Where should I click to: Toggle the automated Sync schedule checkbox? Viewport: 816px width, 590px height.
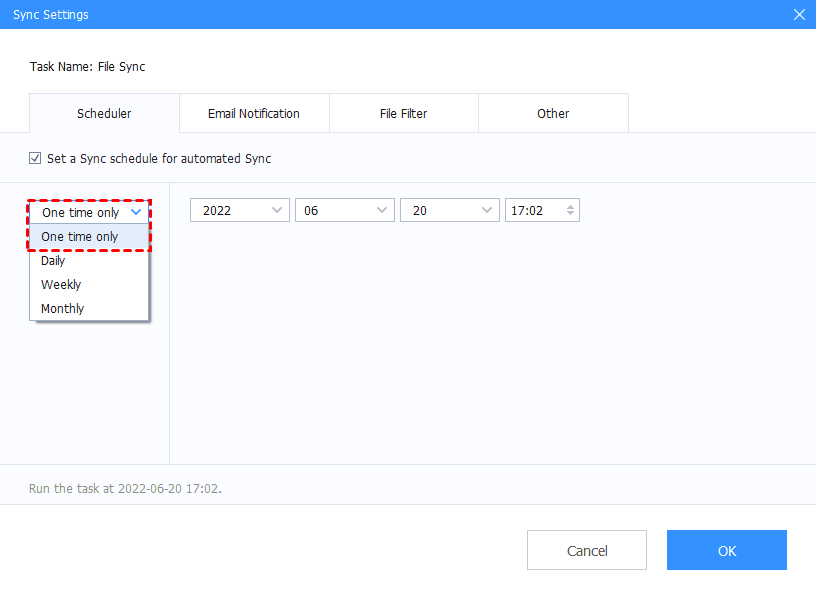pyautogui.click(x=35, y=158)
